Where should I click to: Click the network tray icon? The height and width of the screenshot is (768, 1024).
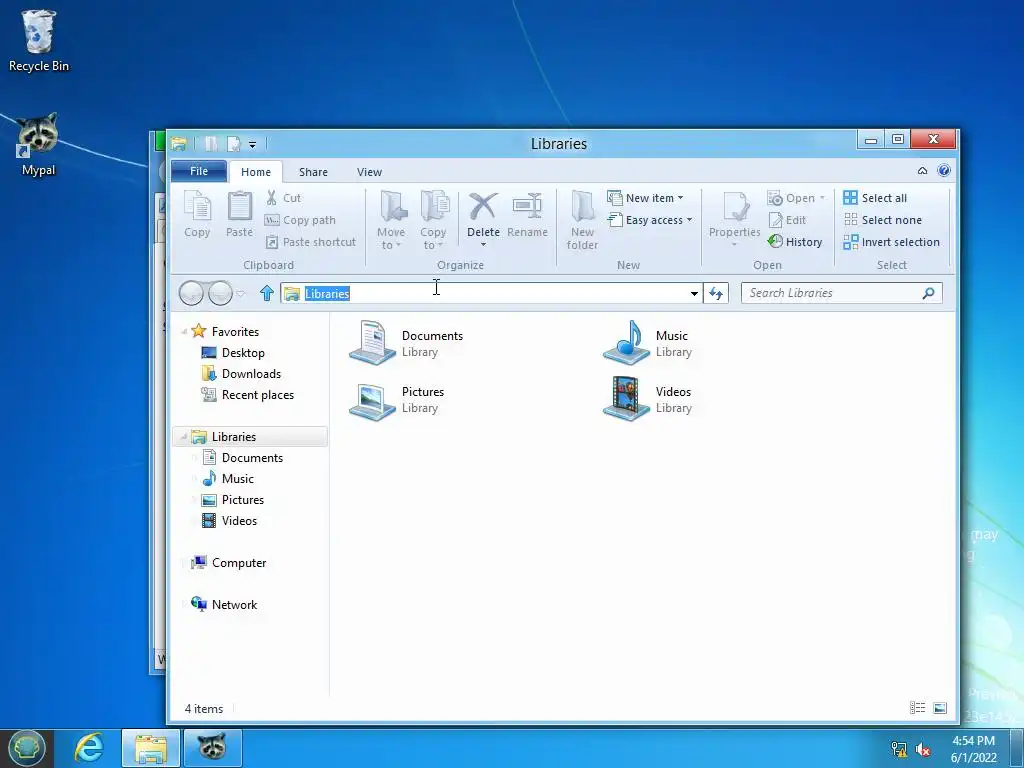point(899,749)
